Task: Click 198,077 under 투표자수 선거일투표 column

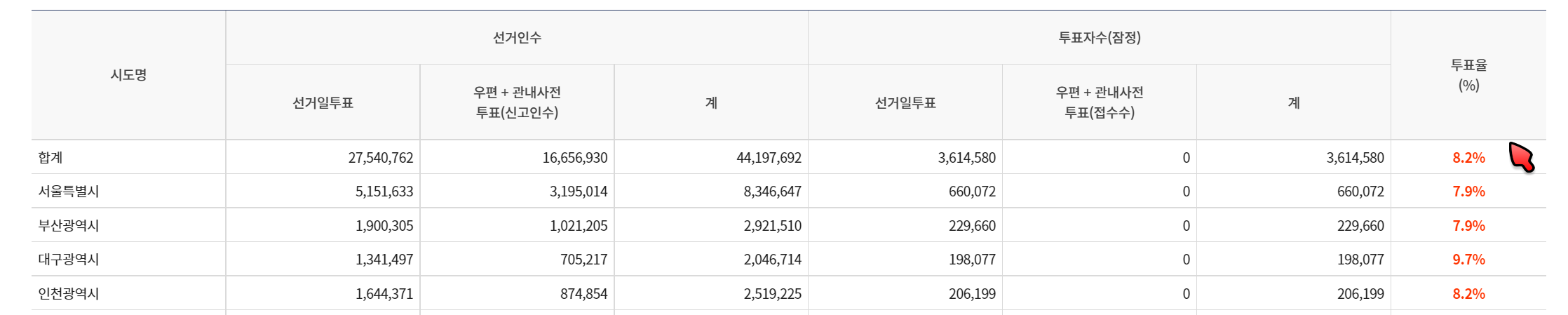Action: [x=972, y=260]
